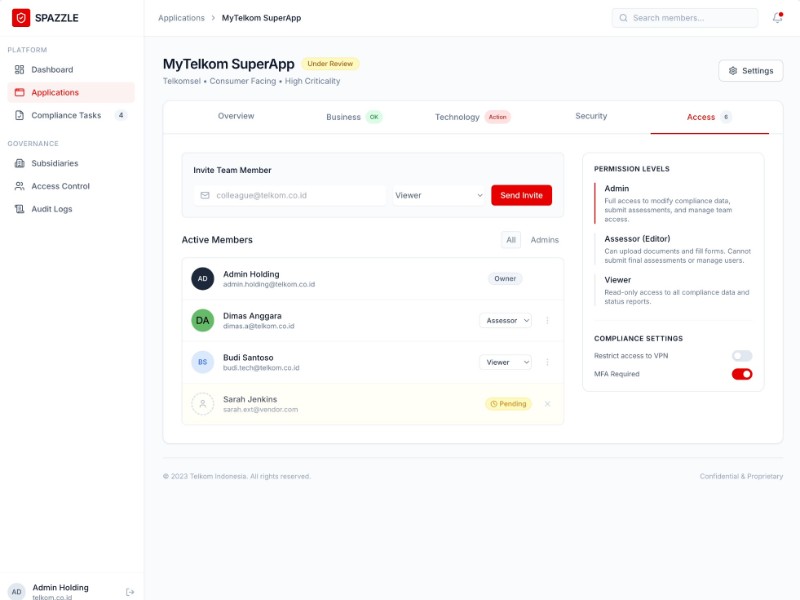
Task: Go to Subsidiaries in the Governance section
Action: tap(54, 163)
